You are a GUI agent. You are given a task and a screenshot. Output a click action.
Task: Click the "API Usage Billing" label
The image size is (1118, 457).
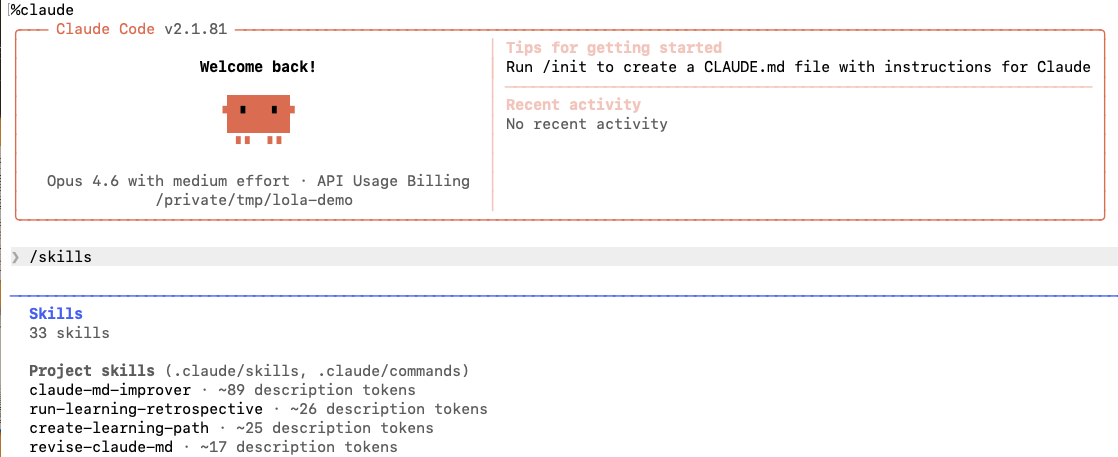pyautogui.click(x=393, y=181)
